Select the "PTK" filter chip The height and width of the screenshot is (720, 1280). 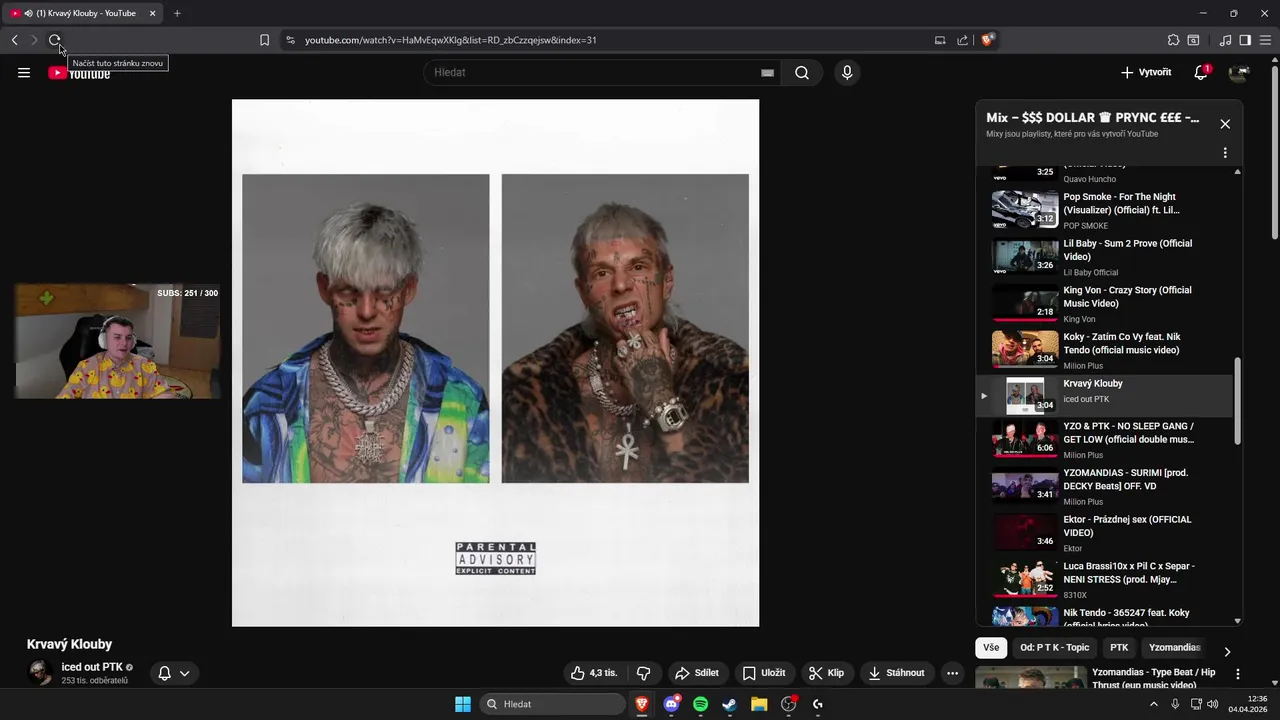(1119, 647)
